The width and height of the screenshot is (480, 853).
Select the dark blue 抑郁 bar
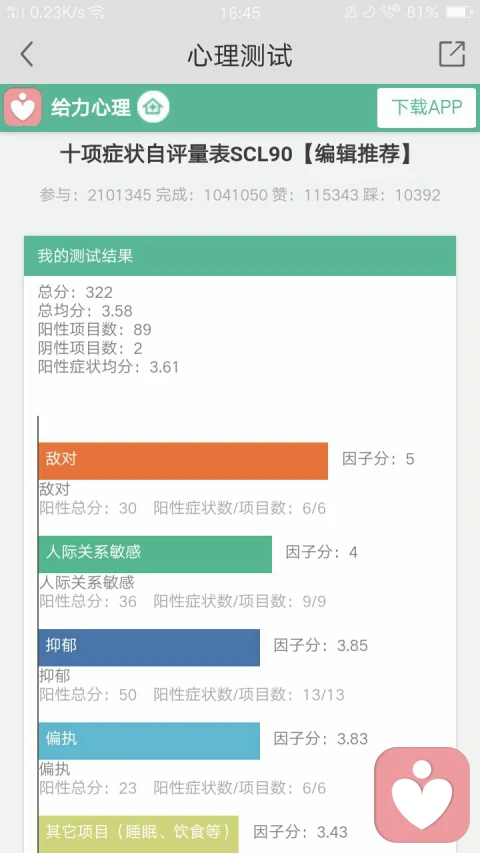tap(149, 647)
